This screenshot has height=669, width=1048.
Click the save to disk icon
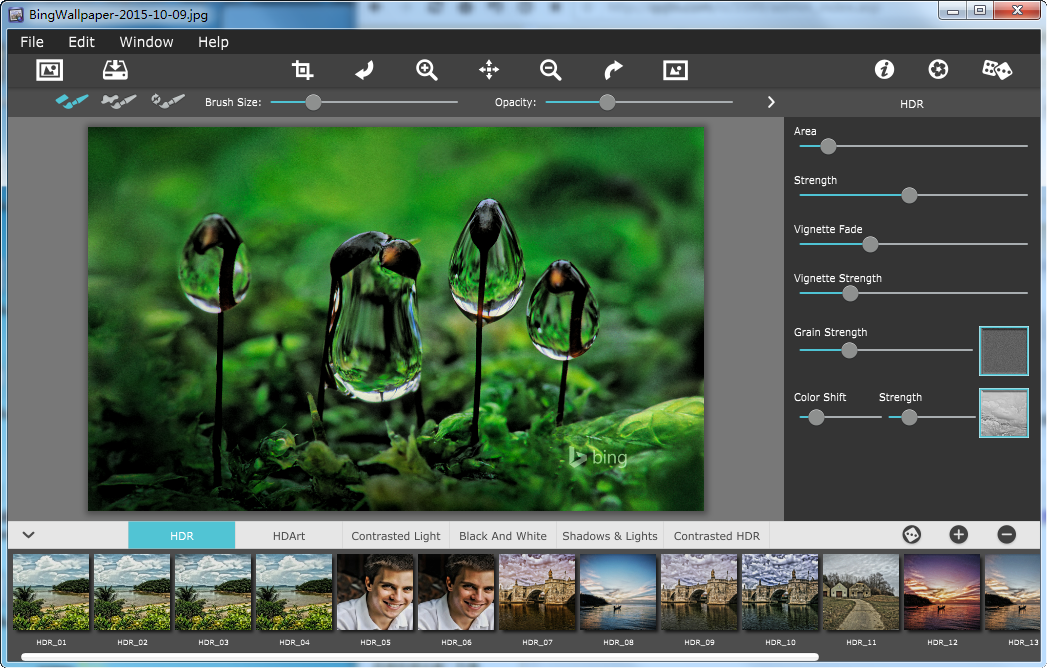(x=116, y=70)
